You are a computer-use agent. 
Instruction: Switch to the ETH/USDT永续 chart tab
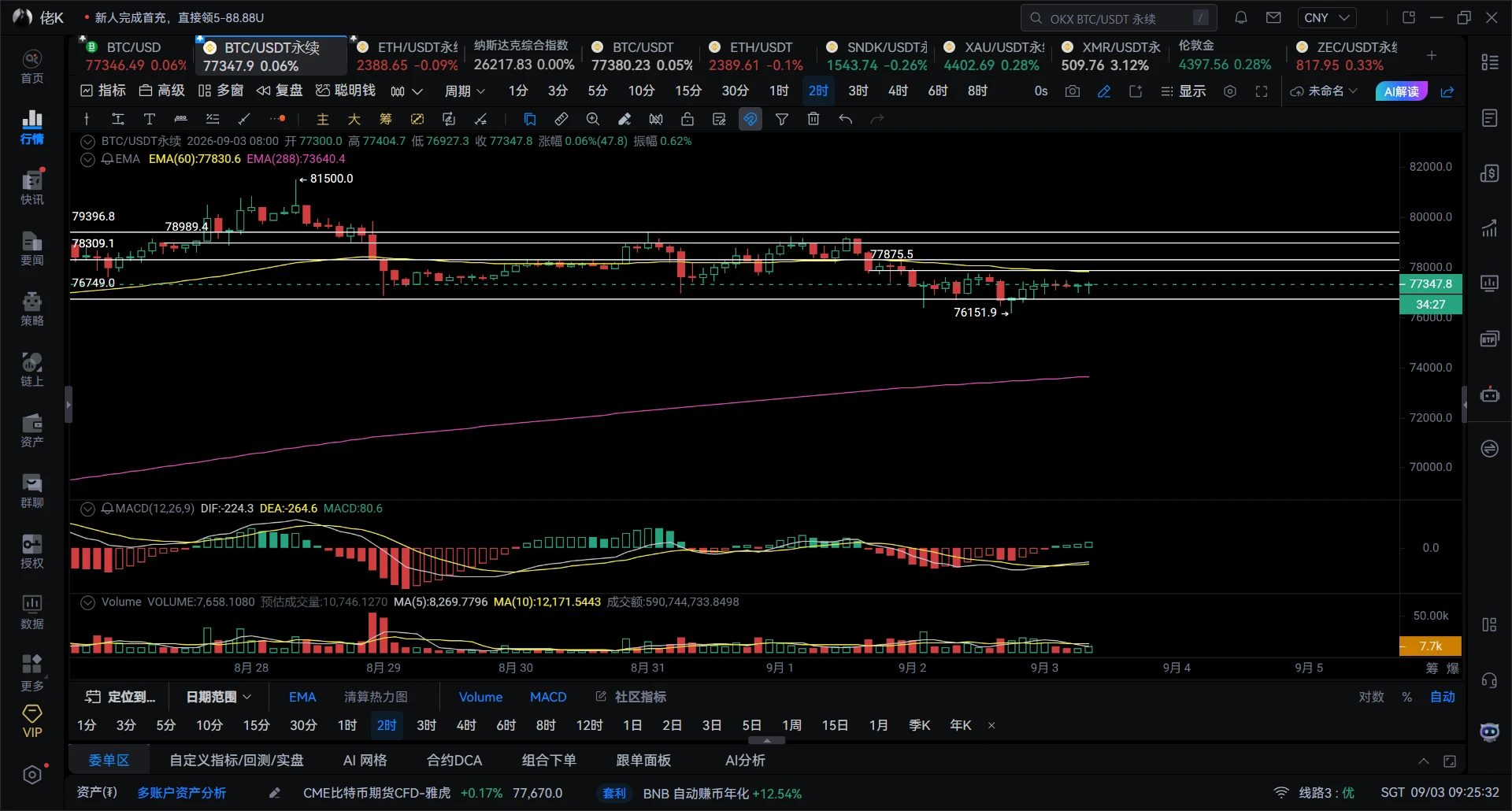(x=407, y=56)
